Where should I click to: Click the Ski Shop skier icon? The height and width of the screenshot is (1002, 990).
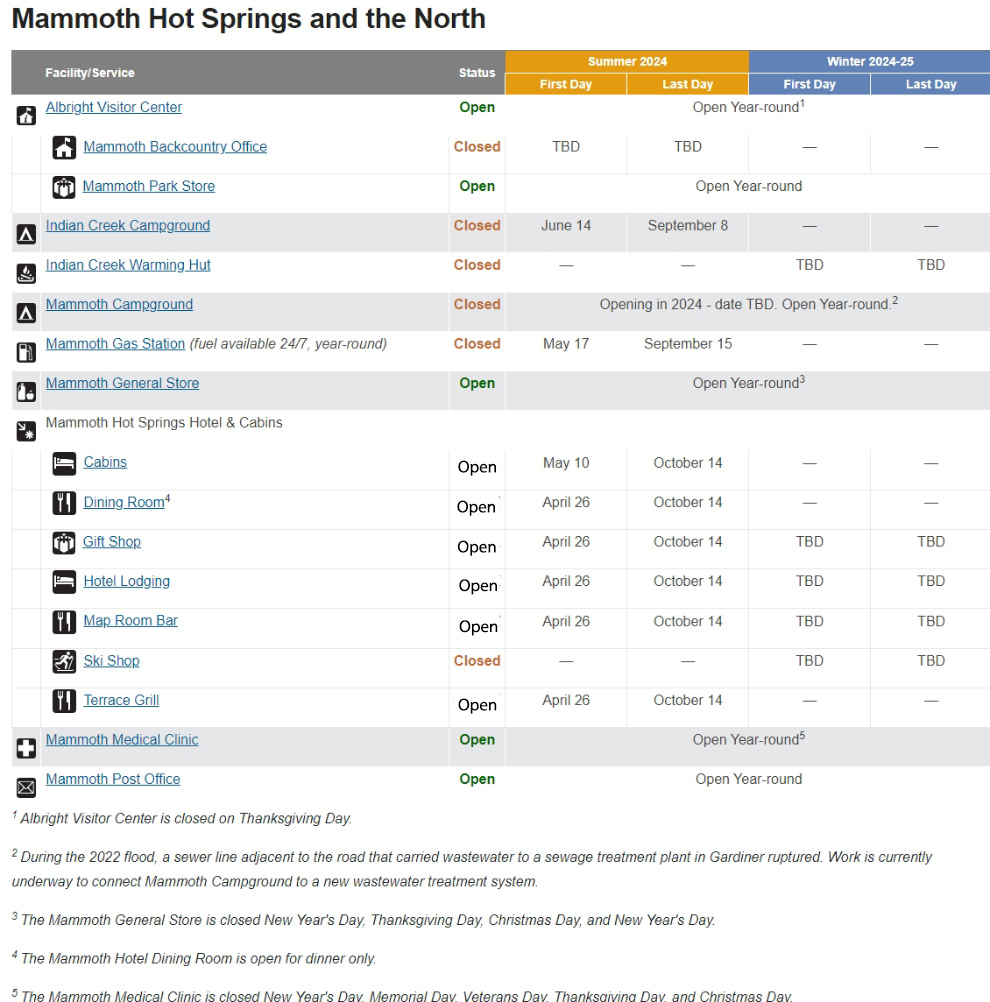64,662
